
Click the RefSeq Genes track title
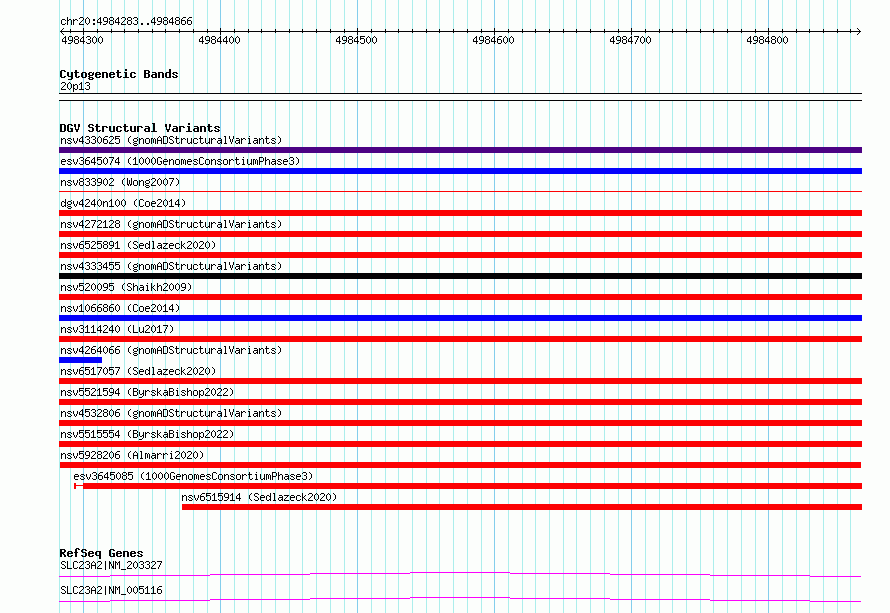pos(101,553)
